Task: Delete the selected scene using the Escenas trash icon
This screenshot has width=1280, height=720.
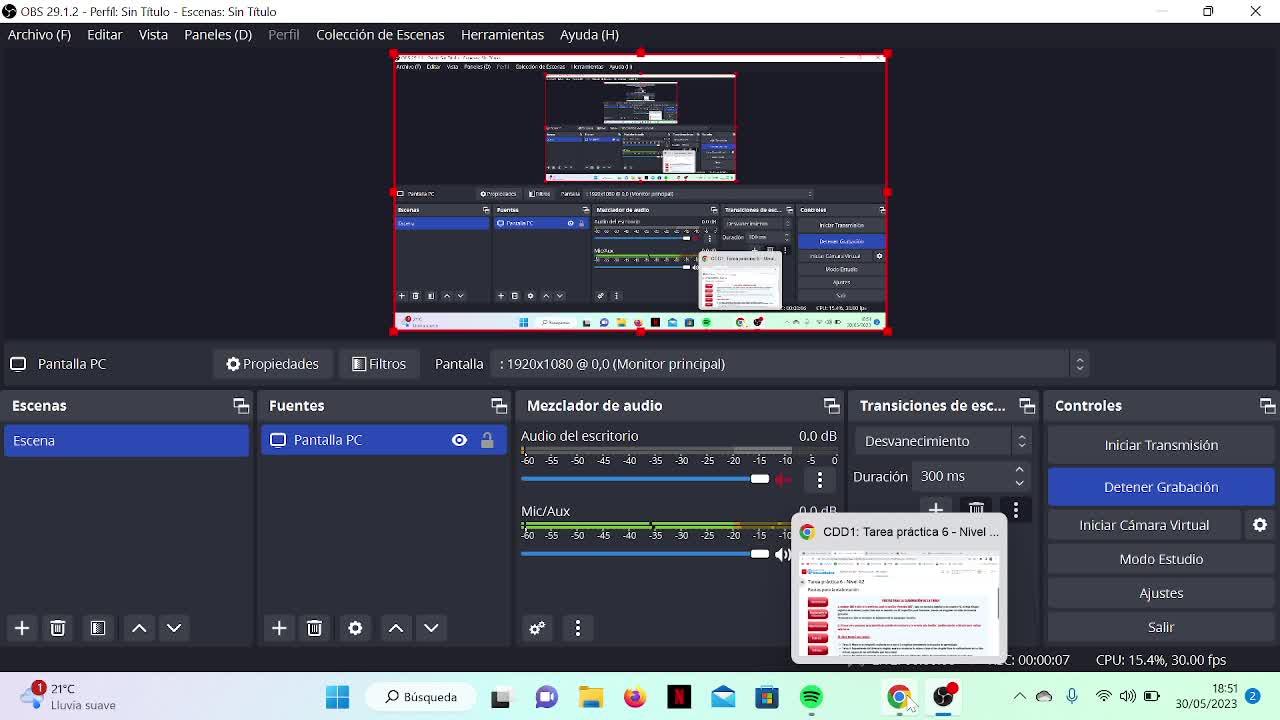Action: point(57,628)
